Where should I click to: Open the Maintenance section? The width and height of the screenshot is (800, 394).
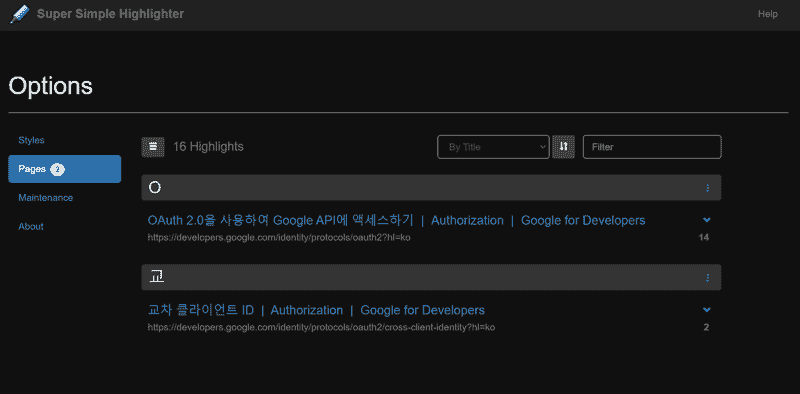(46, 198)
